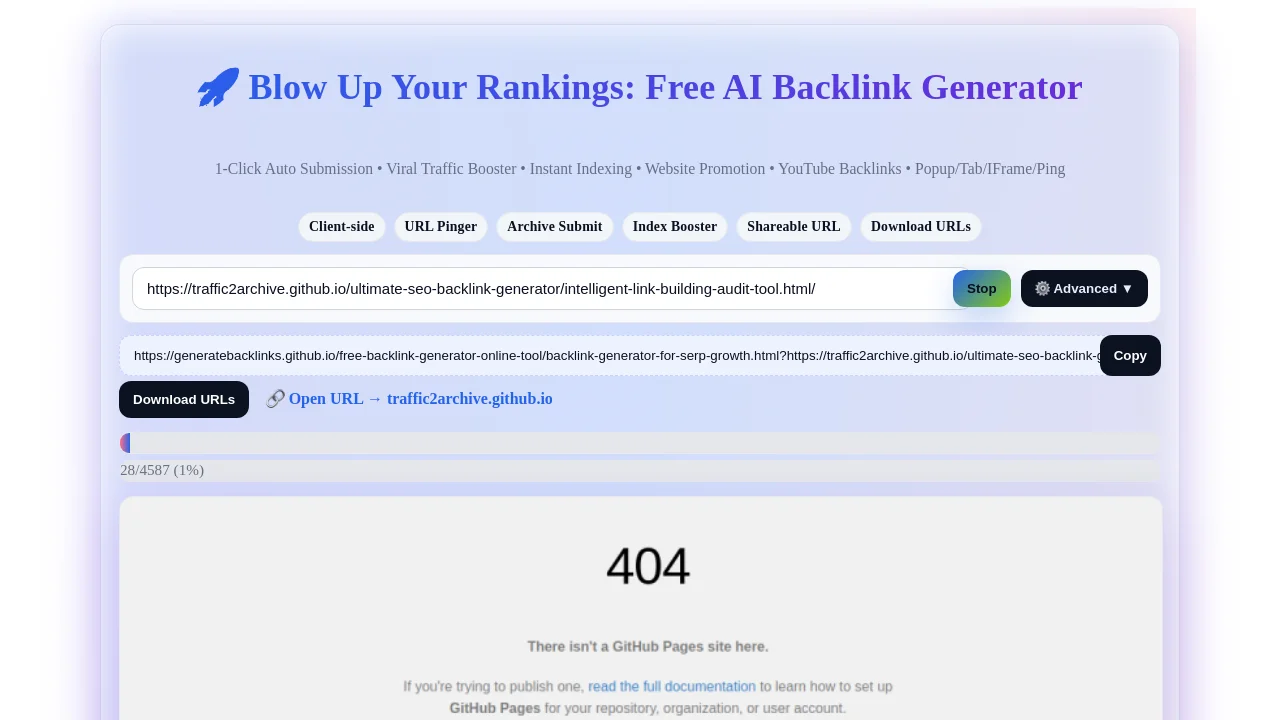This screenshot has width=1280, height=720.
Task: Expand the Advanced options dropdown
Action: [1084, 289]
